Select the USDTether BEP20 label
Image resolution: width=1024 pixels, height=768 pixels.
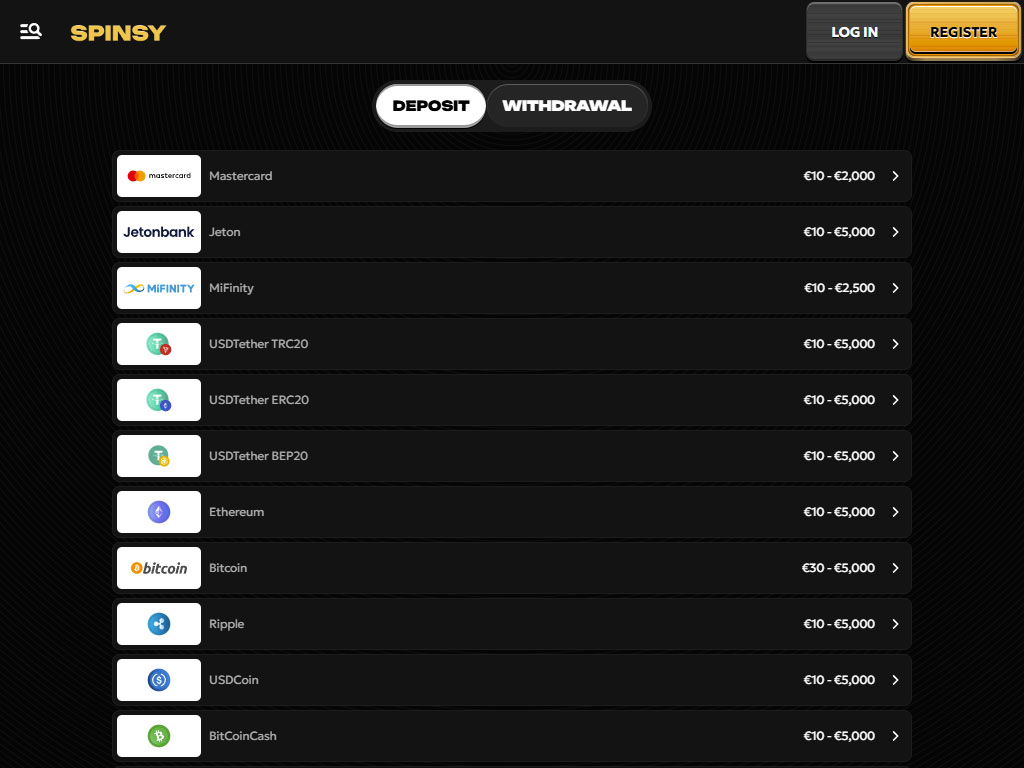(x=259, y=456)
